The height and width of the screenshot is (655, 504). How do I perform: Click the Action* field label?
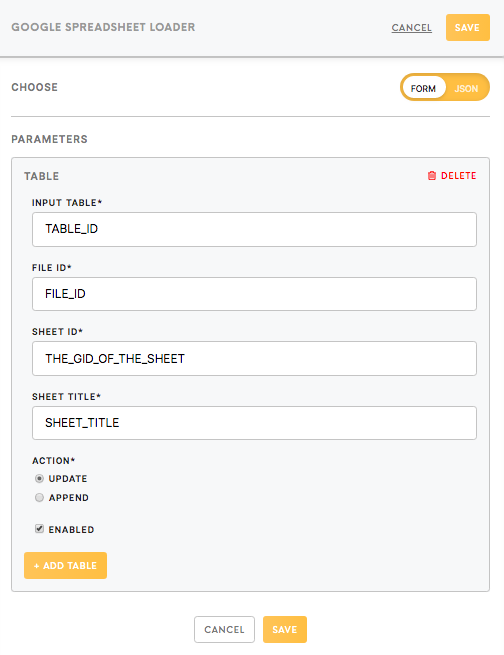click(x=53, y=461)
